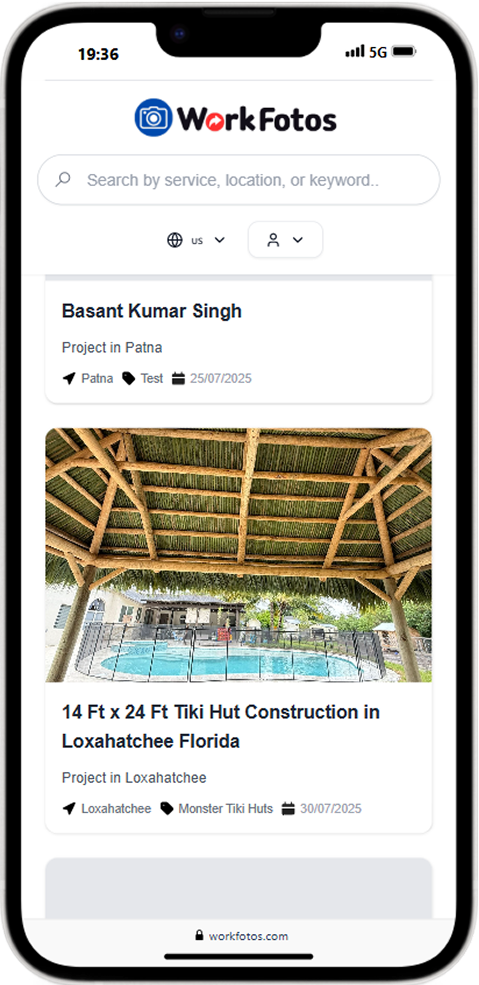Click the tag icon beside Monster Tiki Huts
This screenshot has width=479, height=985.
(166, 808)
